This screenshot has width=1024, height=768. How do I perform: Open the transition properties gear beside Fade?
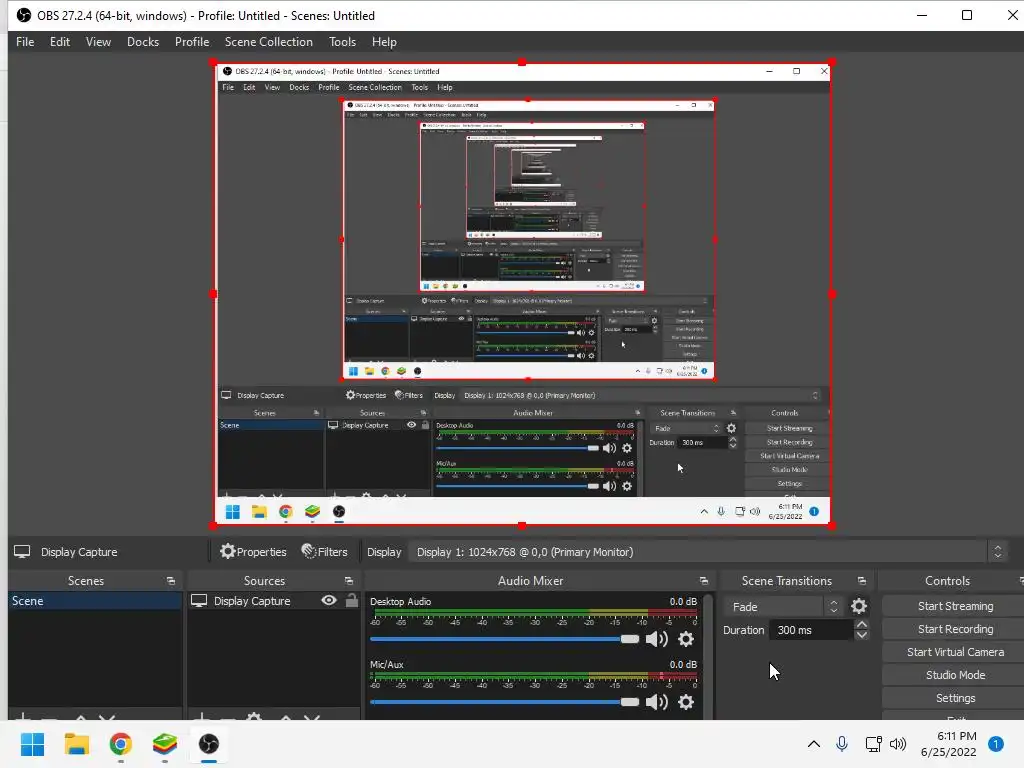click(859, 607)
